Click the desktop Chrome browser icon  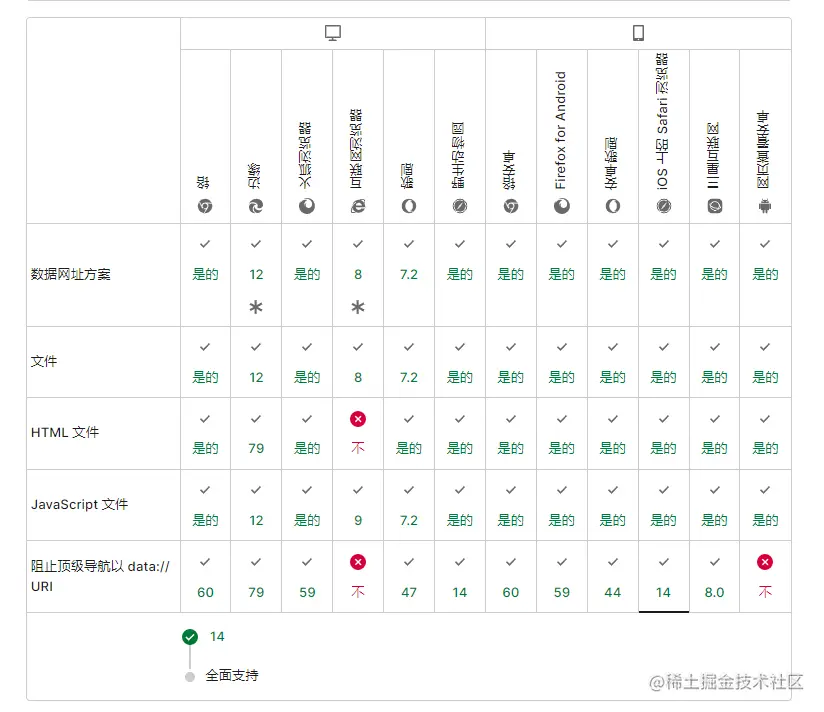(x=205, y=206)
